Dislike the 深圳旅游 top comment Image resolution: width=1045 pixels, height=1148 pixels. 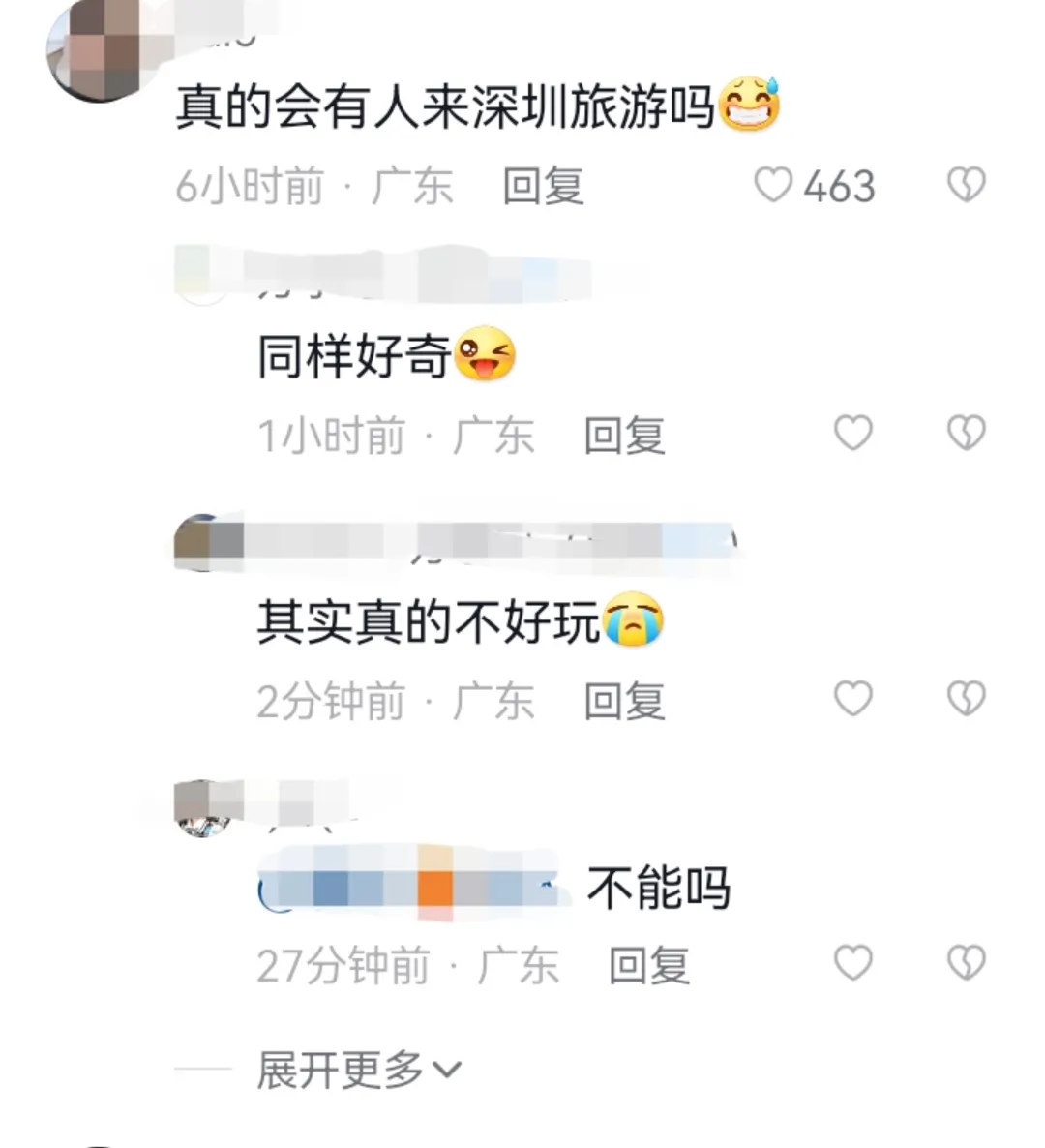tap(967, 185)
